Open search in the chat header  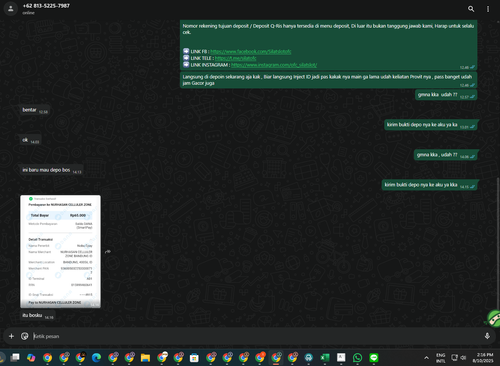pos(471,9)
